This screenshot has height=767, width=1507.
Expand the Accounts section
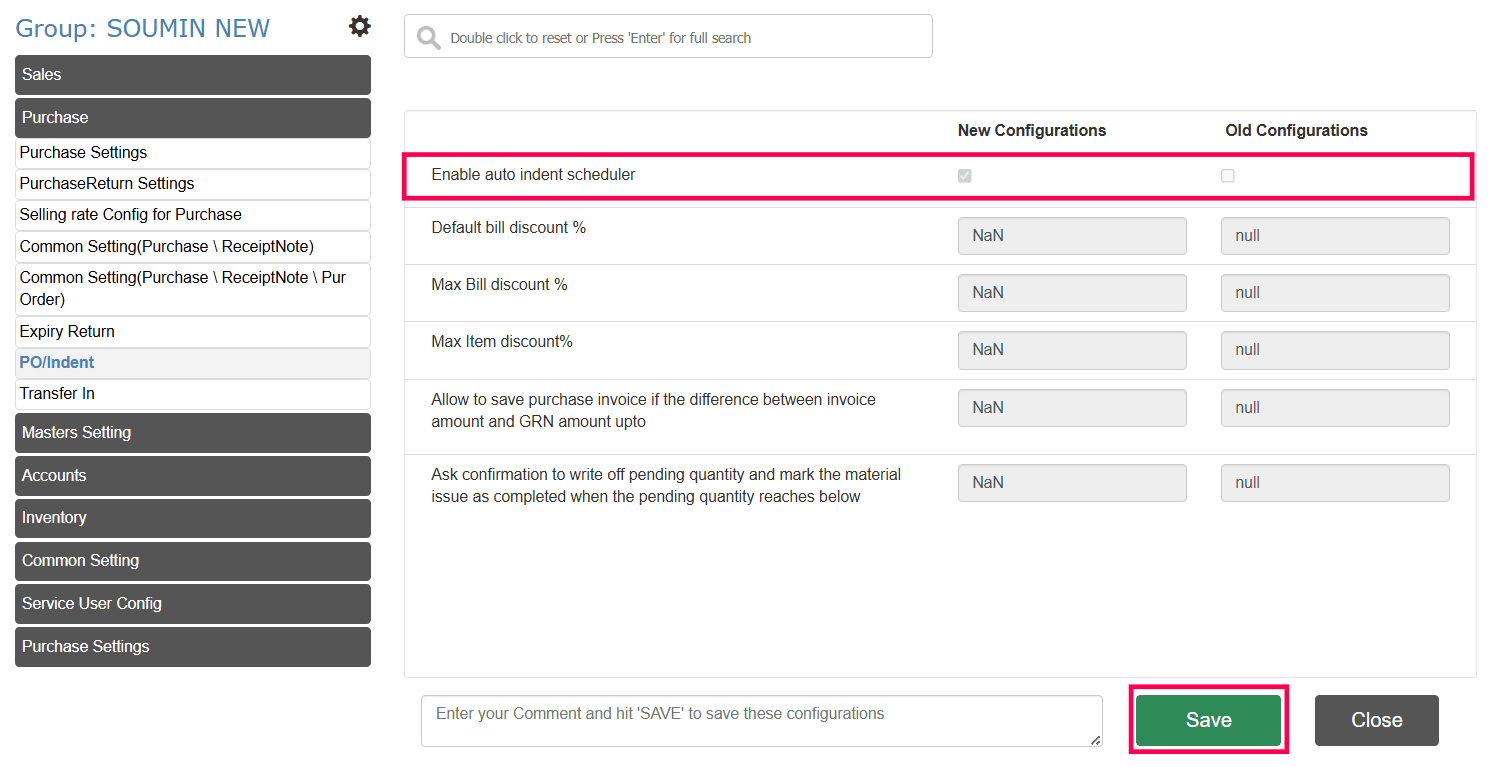[193, 476]
